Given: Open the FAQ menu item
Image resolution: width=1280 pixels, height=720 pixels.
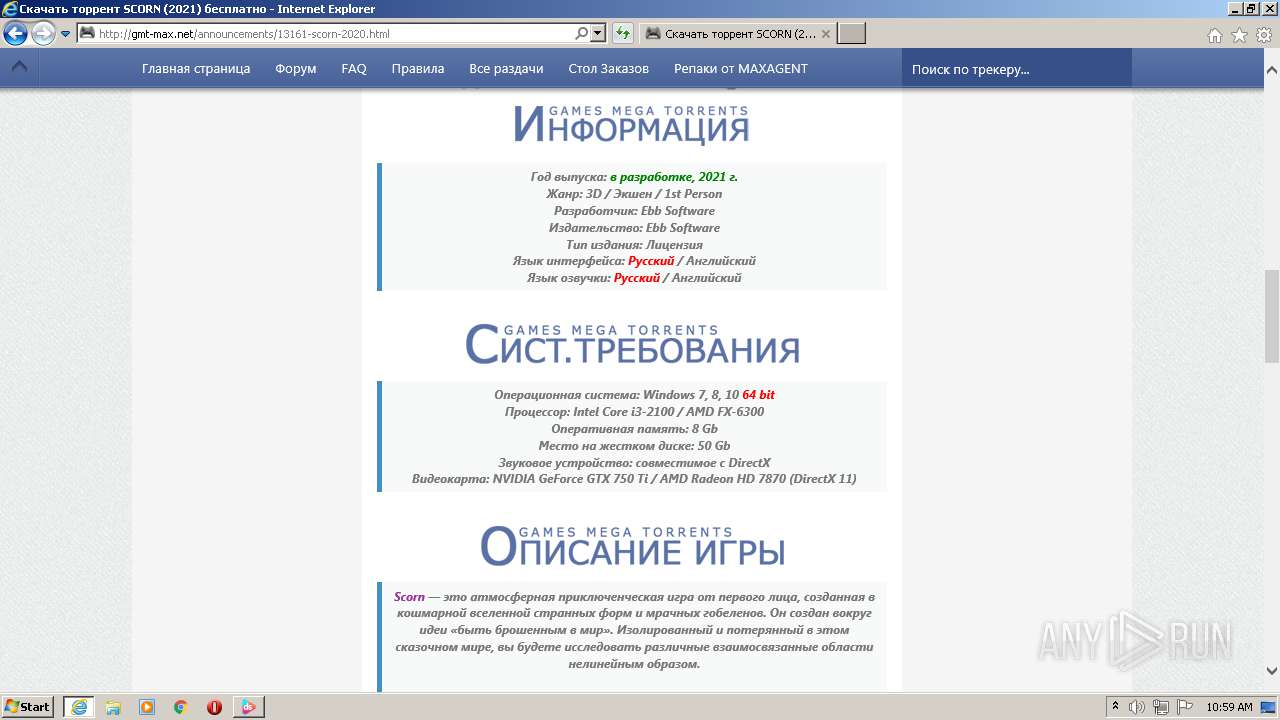Looking at the screenshot, I should (x=354, y=69).
